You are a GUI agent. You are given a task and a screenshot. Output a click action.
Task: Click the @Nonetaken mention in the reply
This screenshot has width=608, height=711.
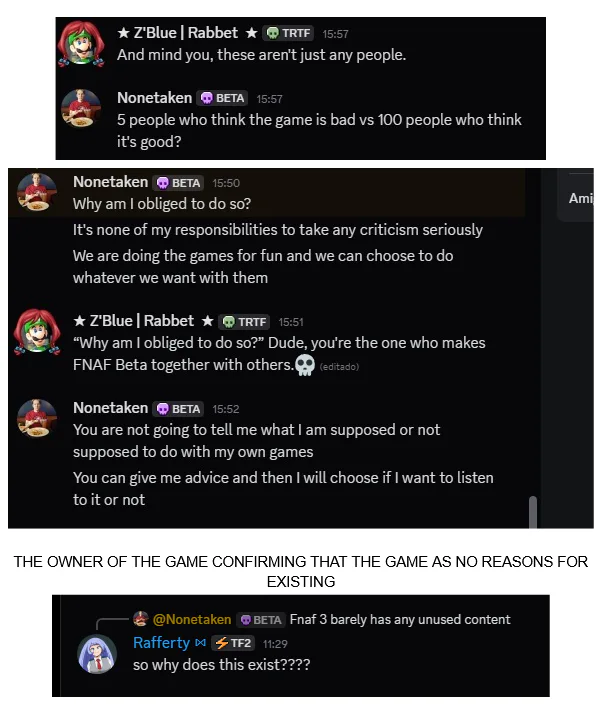point(192,619)
